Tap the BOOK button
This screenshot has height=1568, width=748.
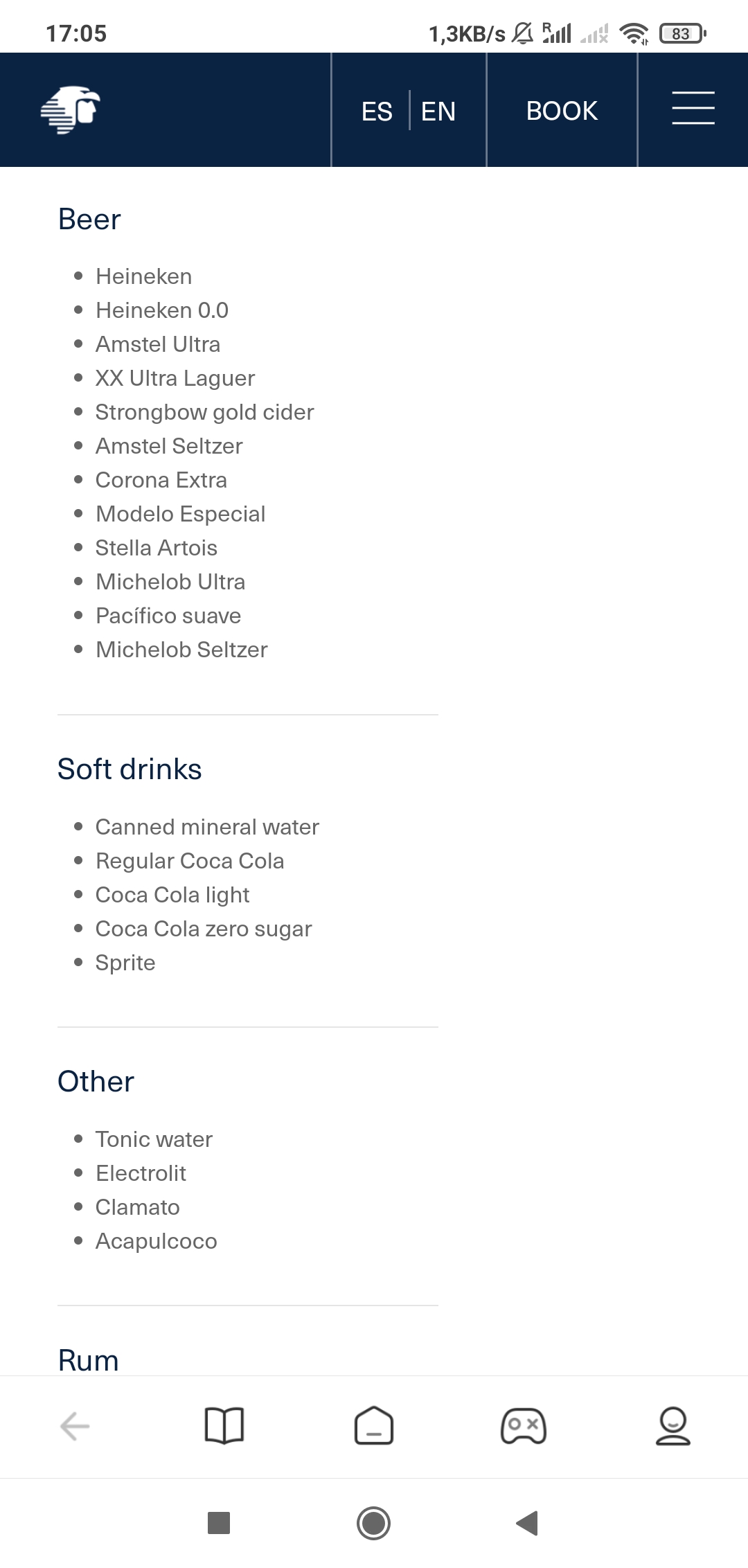click(562, 111)
